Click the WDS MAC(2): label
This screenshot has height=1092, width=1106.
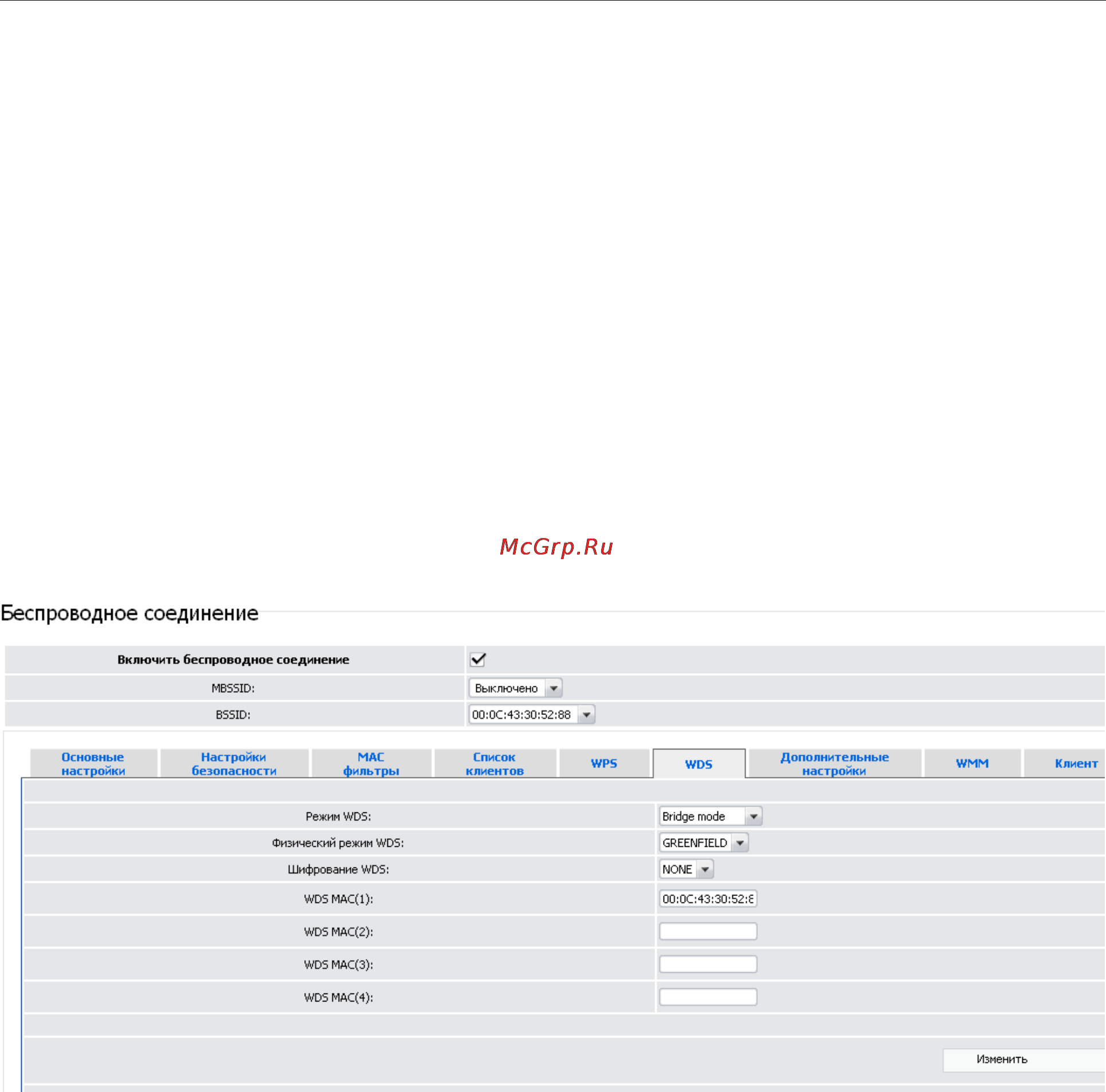coord(339,932)
